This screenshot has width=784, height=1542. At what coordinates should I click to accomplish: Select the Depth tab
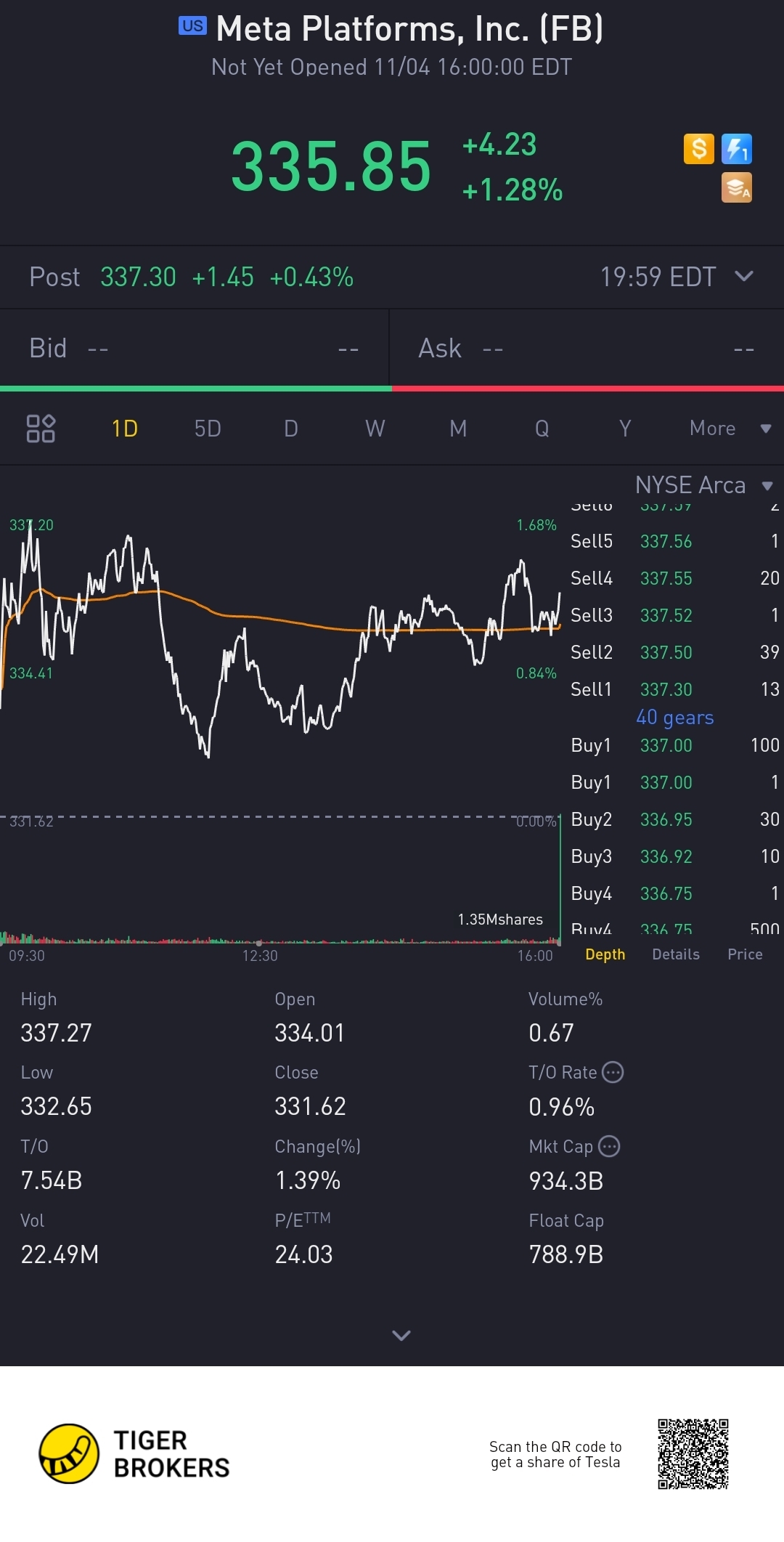(x=605, y=954)
